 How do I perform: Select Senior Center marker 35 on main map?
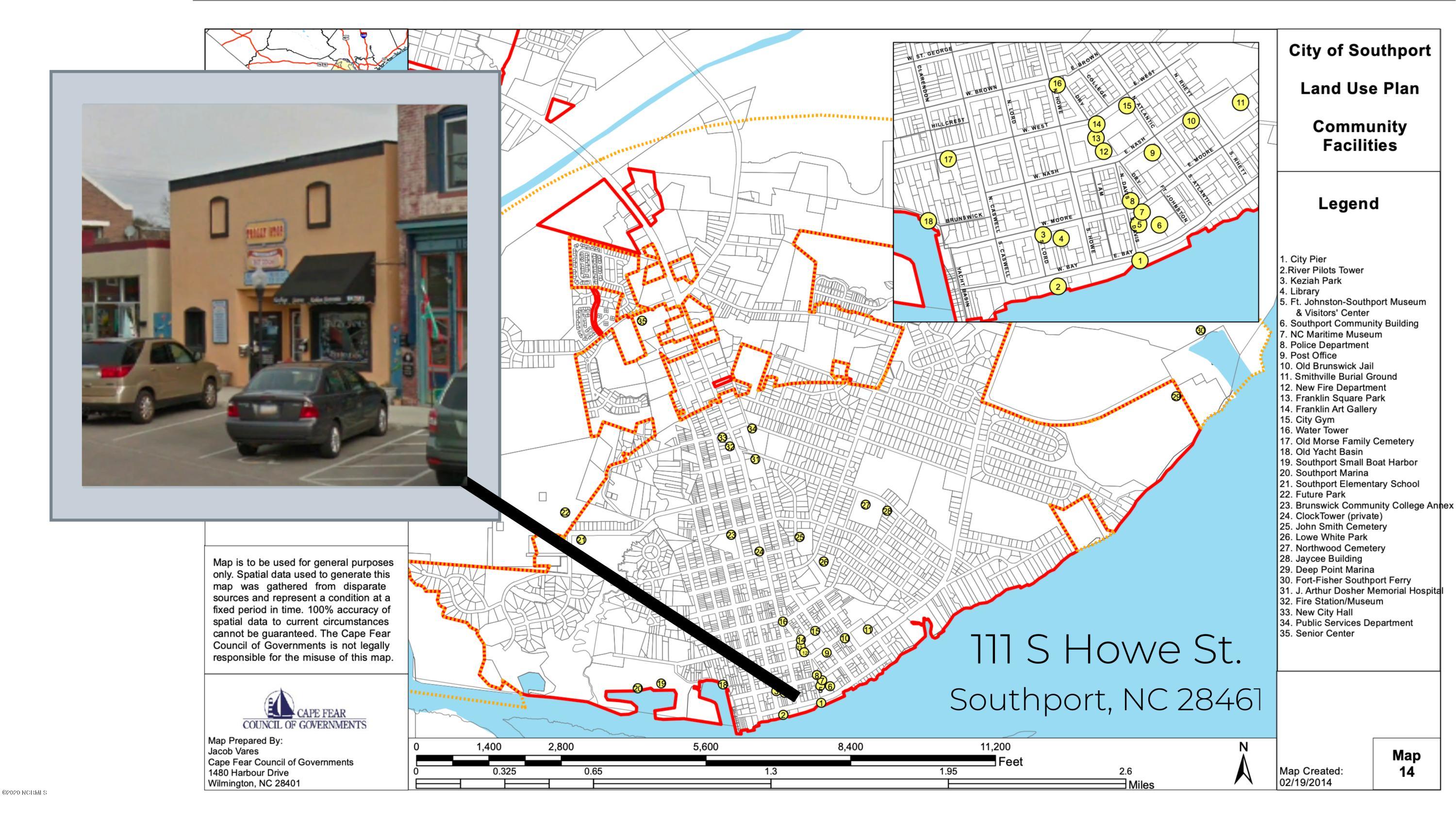(642, 320)
